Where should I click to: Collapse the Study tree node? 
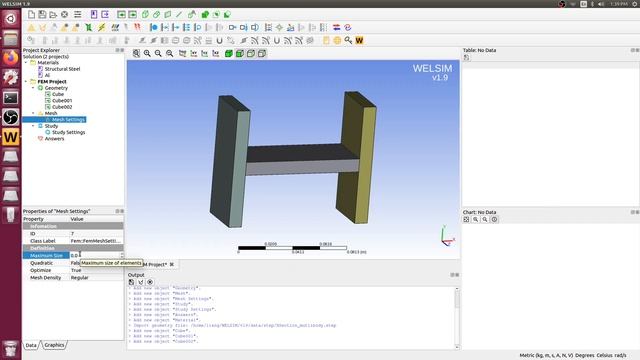33,126
